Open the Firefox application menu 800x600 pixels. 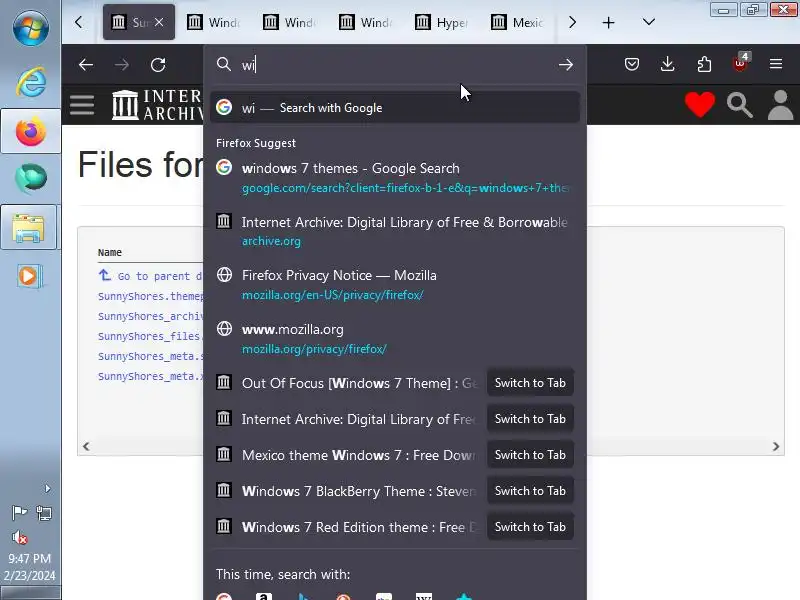tap(776, 64)
